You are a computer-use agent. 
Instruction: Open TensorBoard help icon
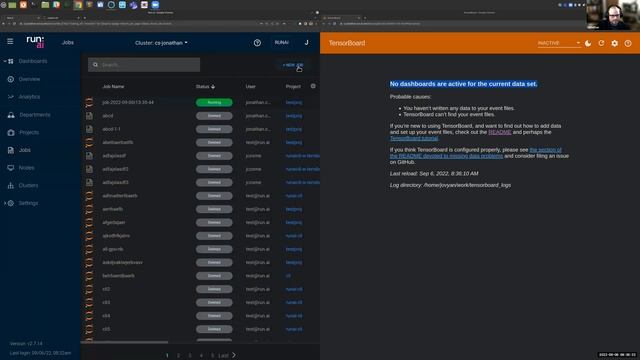(628, 43)
